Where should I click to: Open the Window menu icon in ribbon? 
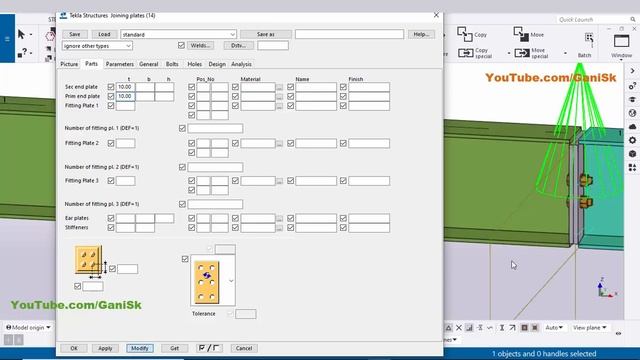[621, 41]
